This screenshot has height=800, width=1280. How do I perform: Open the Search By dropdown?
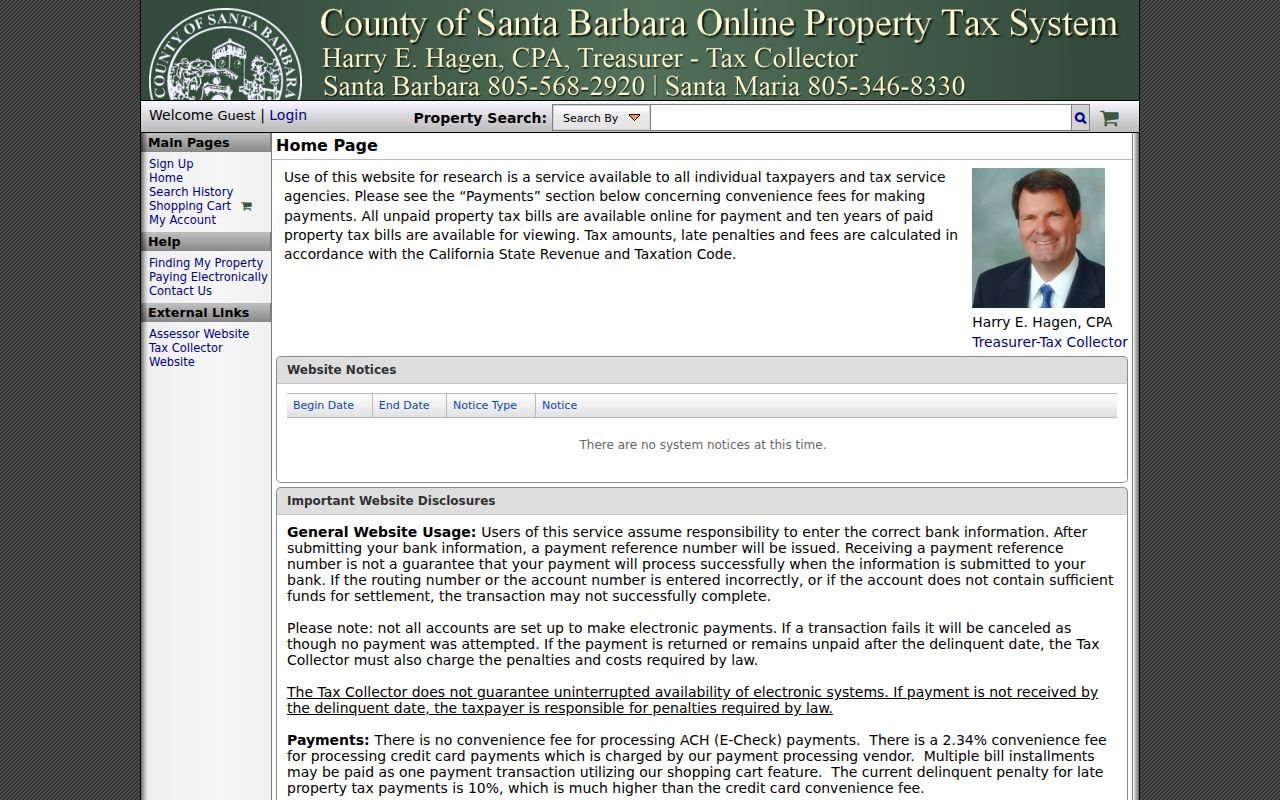pos(601,118)
